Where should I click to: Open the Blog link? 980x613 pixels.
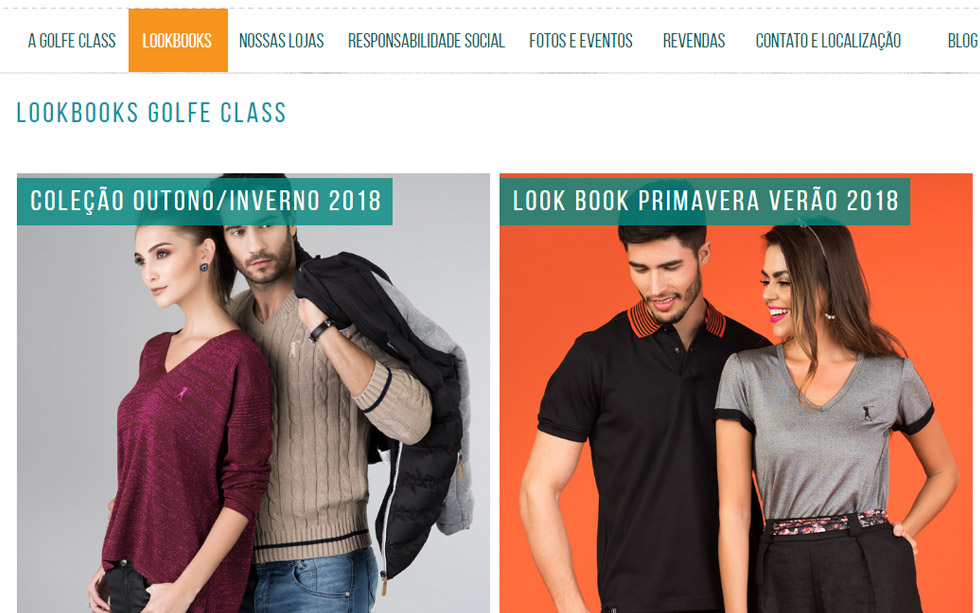962,41
